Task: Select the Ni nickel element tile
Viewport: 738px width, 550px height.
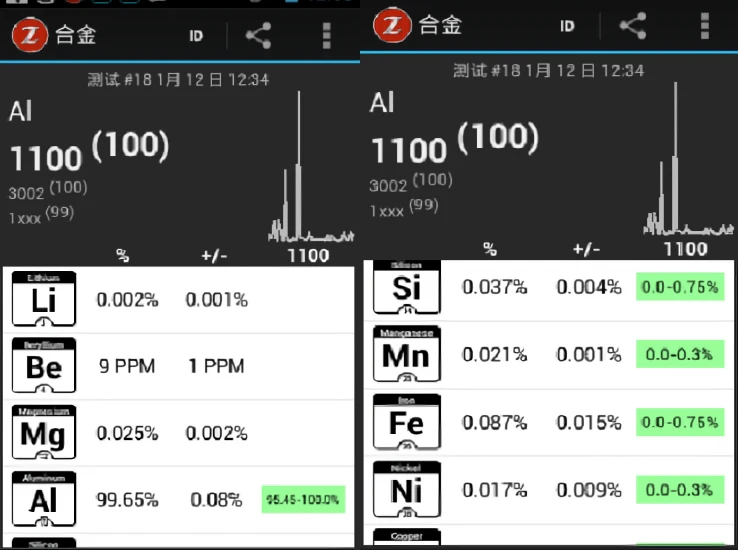Action: (x=407, y=490)
